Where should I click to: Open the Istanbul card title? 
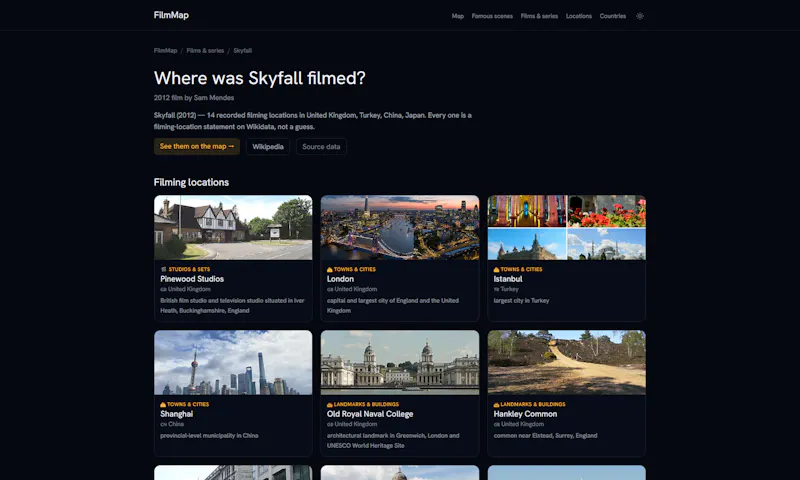click(508, 279)
